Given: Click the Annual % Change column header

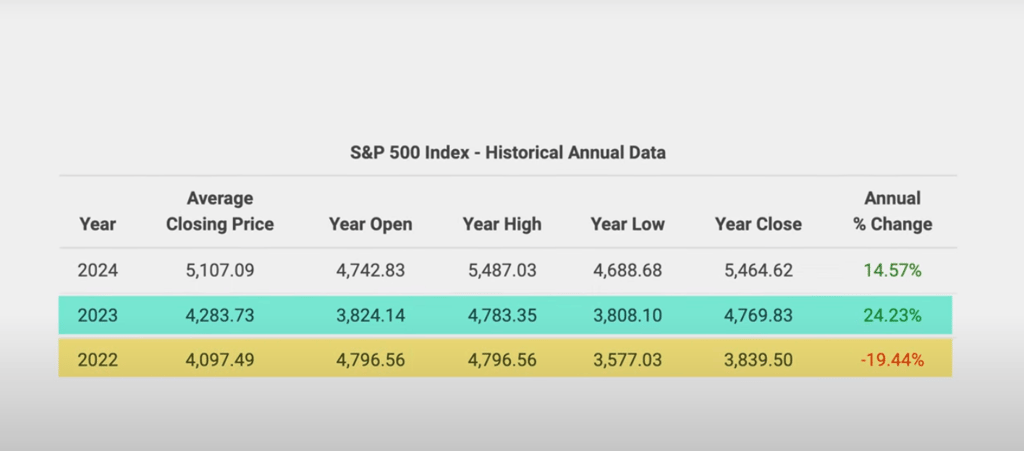Looking at the screenshot, I should tap(892, 211).
